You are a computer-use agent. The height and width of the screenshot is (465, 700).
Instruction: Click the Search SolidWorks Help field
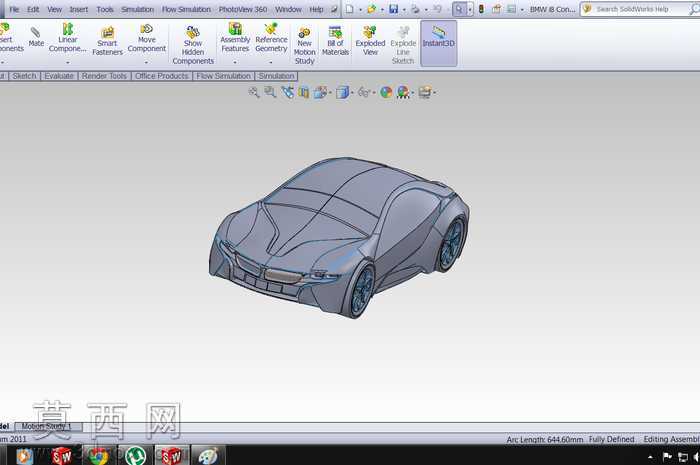pos(640,9)
